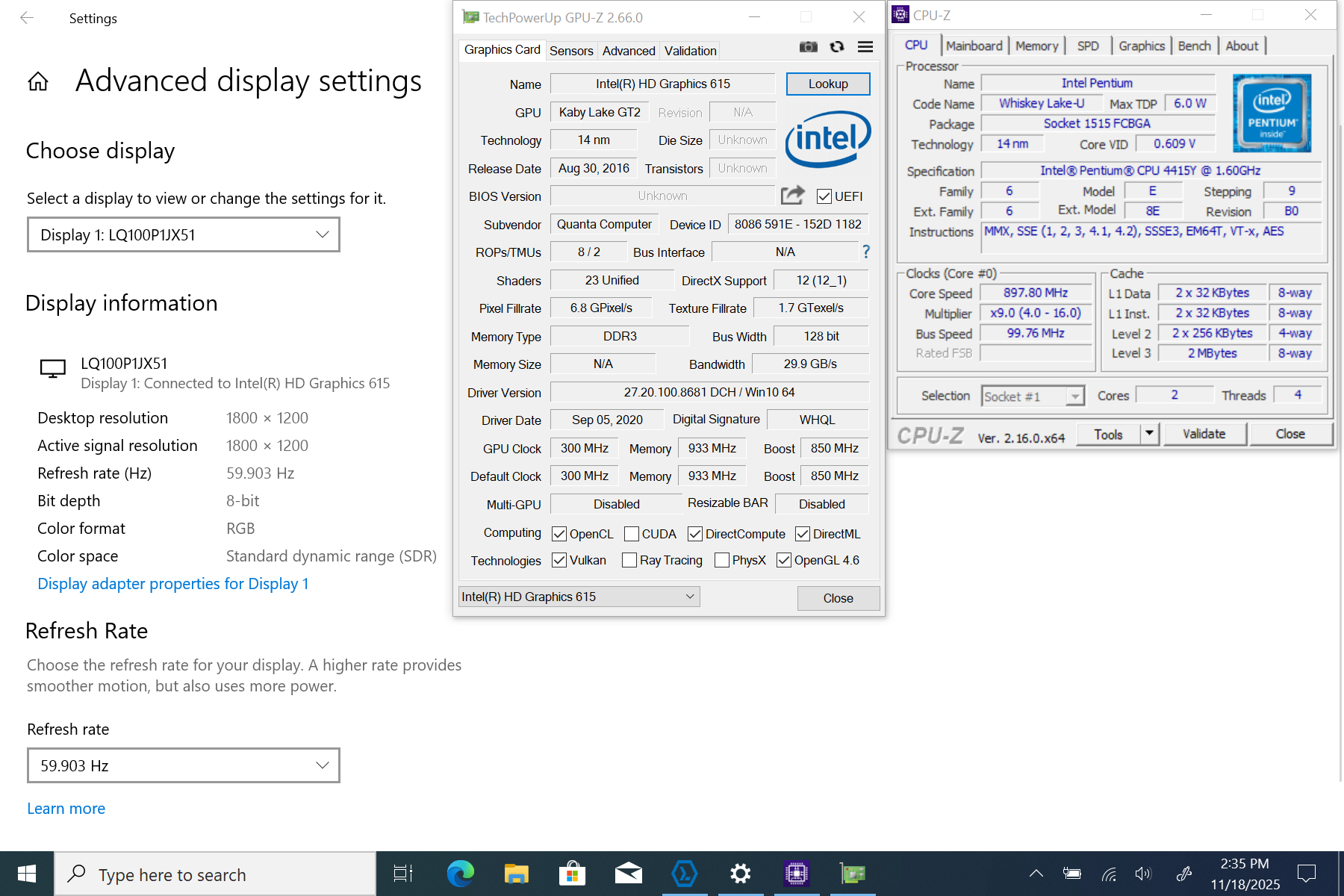Open the GPU selection dropdown in GPU-Z
This screenshot has width=1344, height=896.
tap(579, 597)
